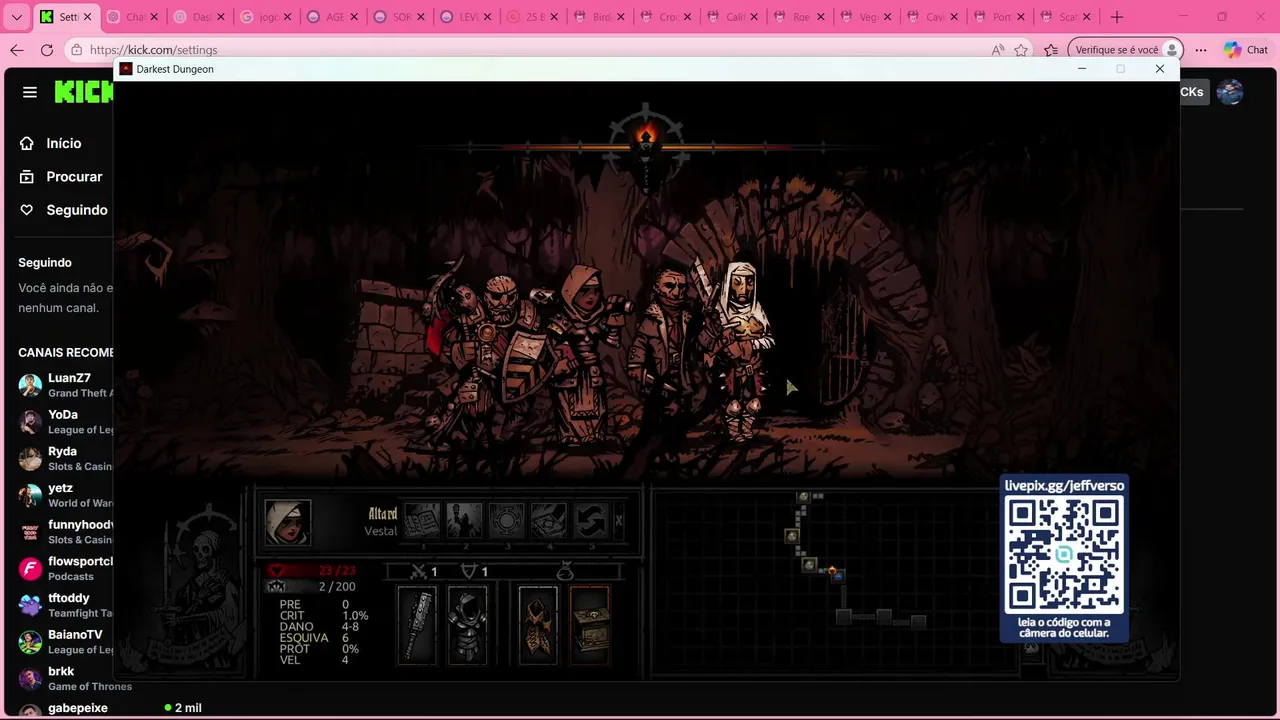Click the read aloud icon in address bar
Screen dimensions: 1280x720
997,50
